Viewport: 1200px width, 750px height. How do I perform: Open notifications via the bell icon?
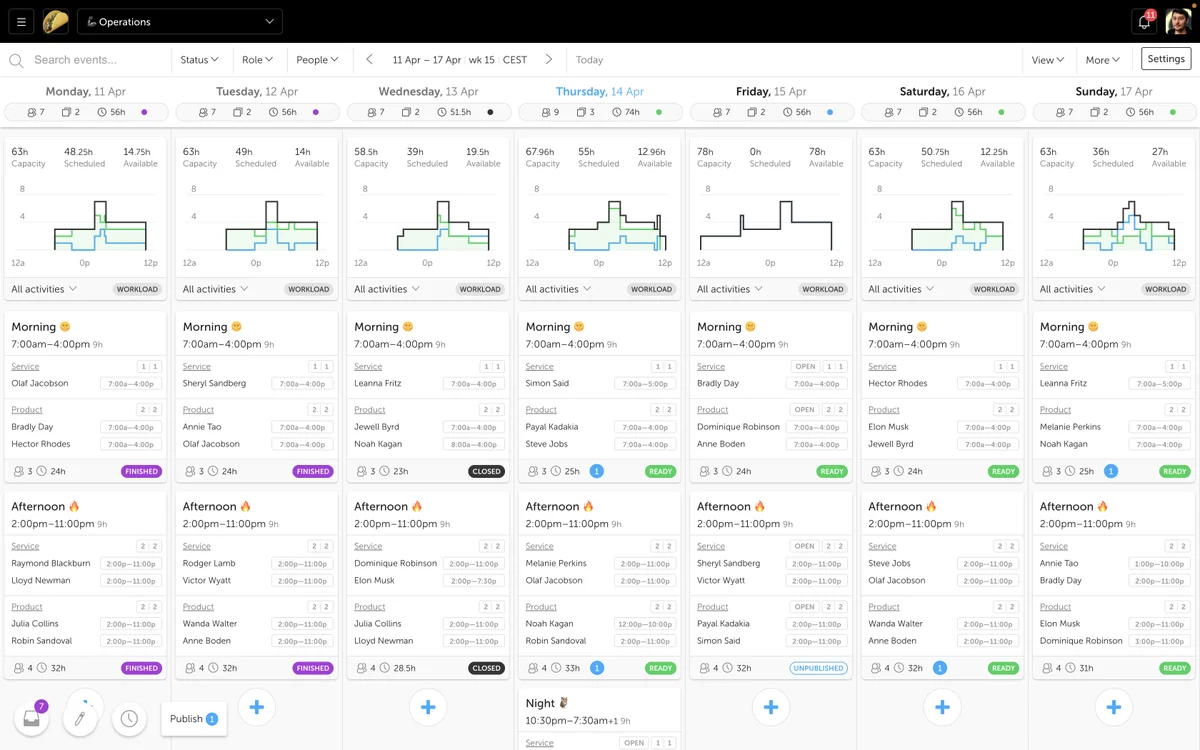(x=1143, y=21)
